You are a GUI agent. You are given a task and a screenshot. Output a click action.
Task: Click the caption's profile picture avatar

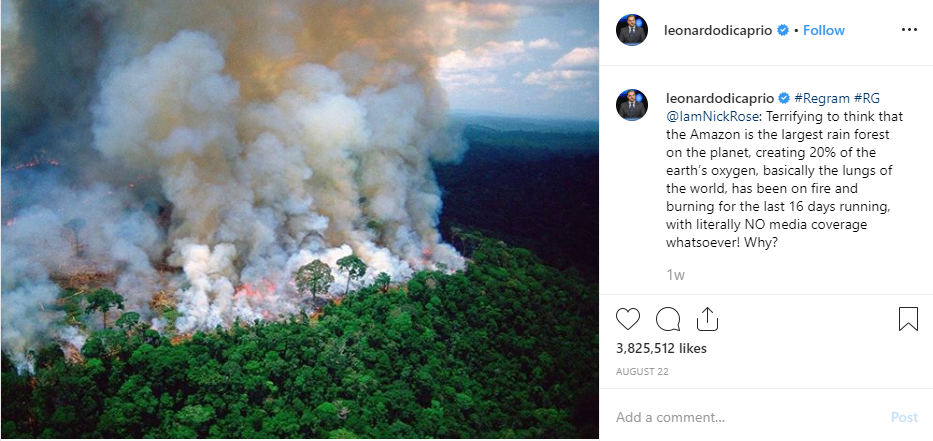tap(632, 105)
